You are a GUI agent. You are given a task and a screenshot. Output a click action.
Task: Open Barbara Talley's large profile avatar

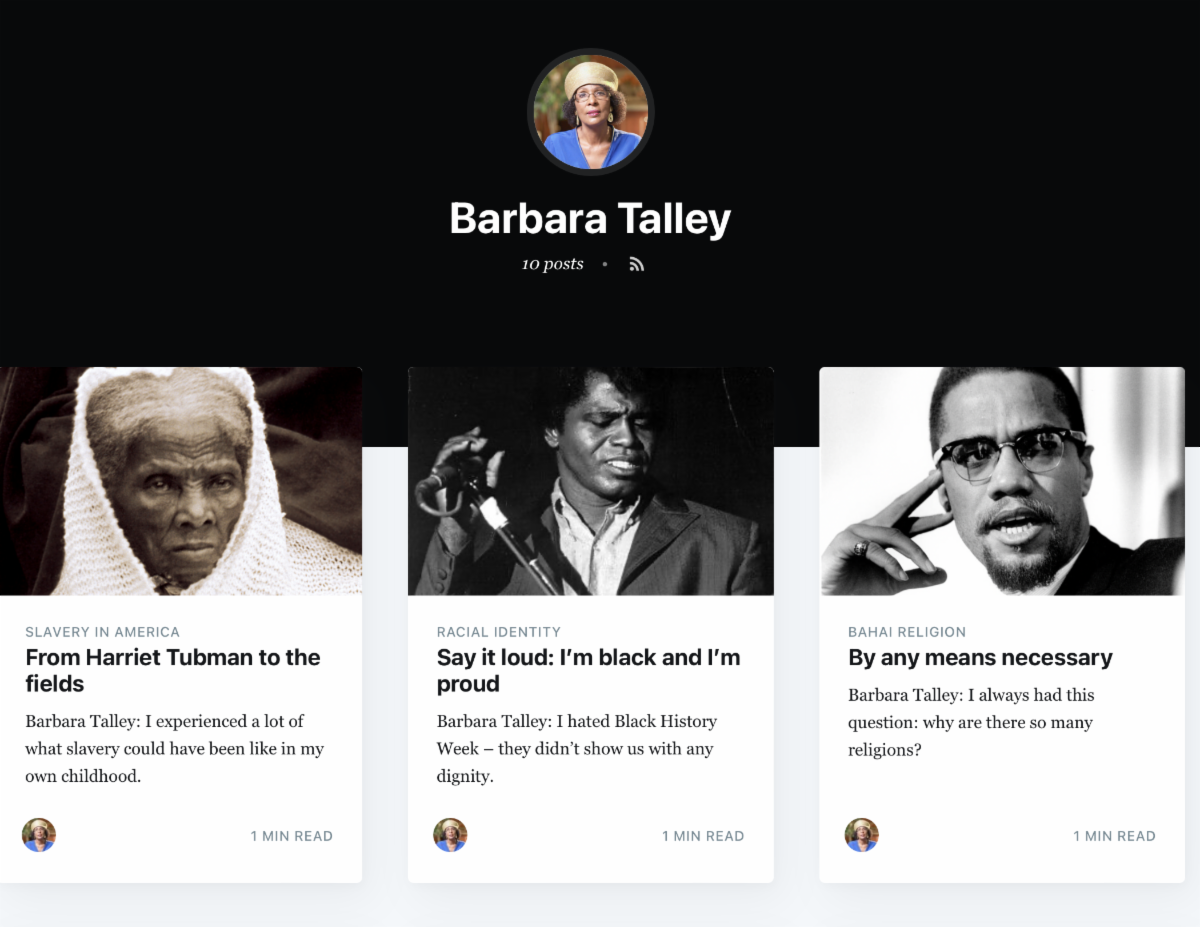[x=591, y=112]
